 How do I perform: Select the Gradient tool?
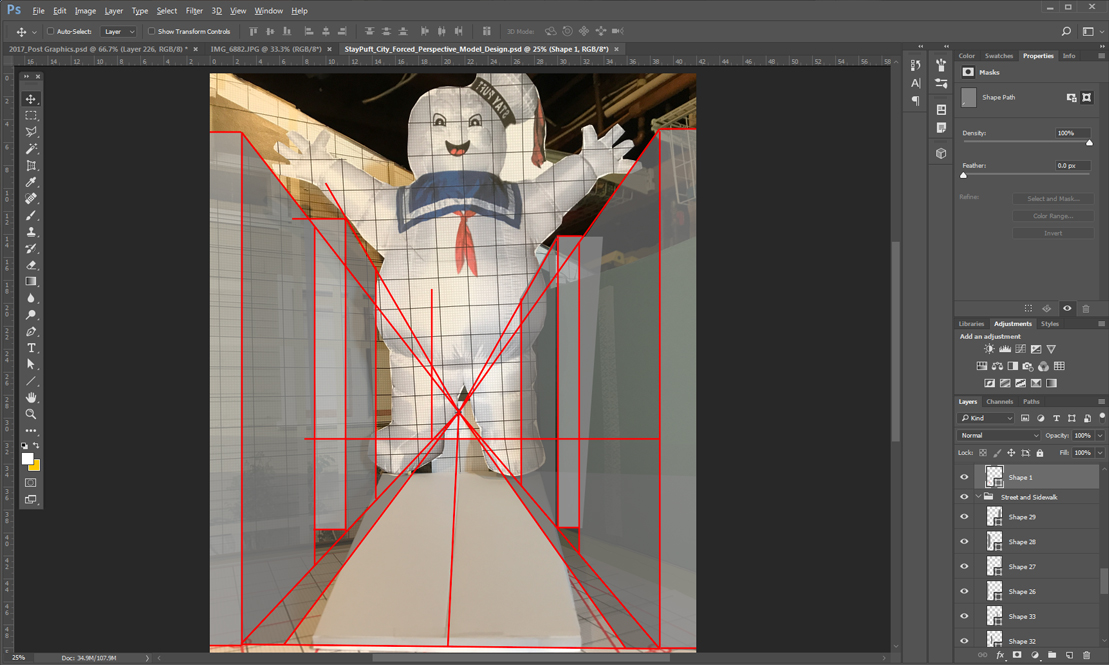pos(30,282)
